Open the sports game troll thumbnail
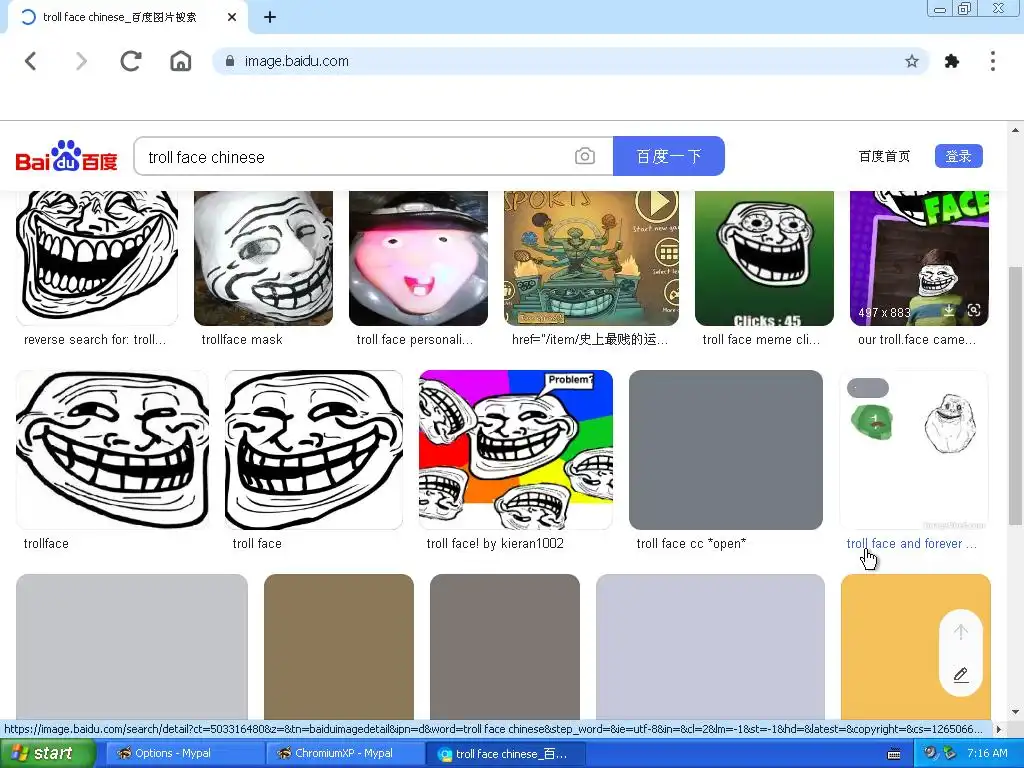Image resolution: width=1024 pixels, height=768 pixels. [591, 258]
